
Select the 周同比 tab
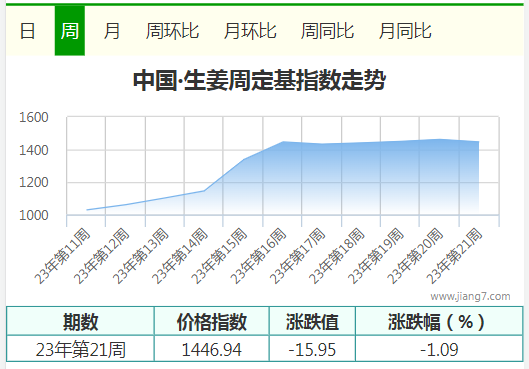pos(327,31)
